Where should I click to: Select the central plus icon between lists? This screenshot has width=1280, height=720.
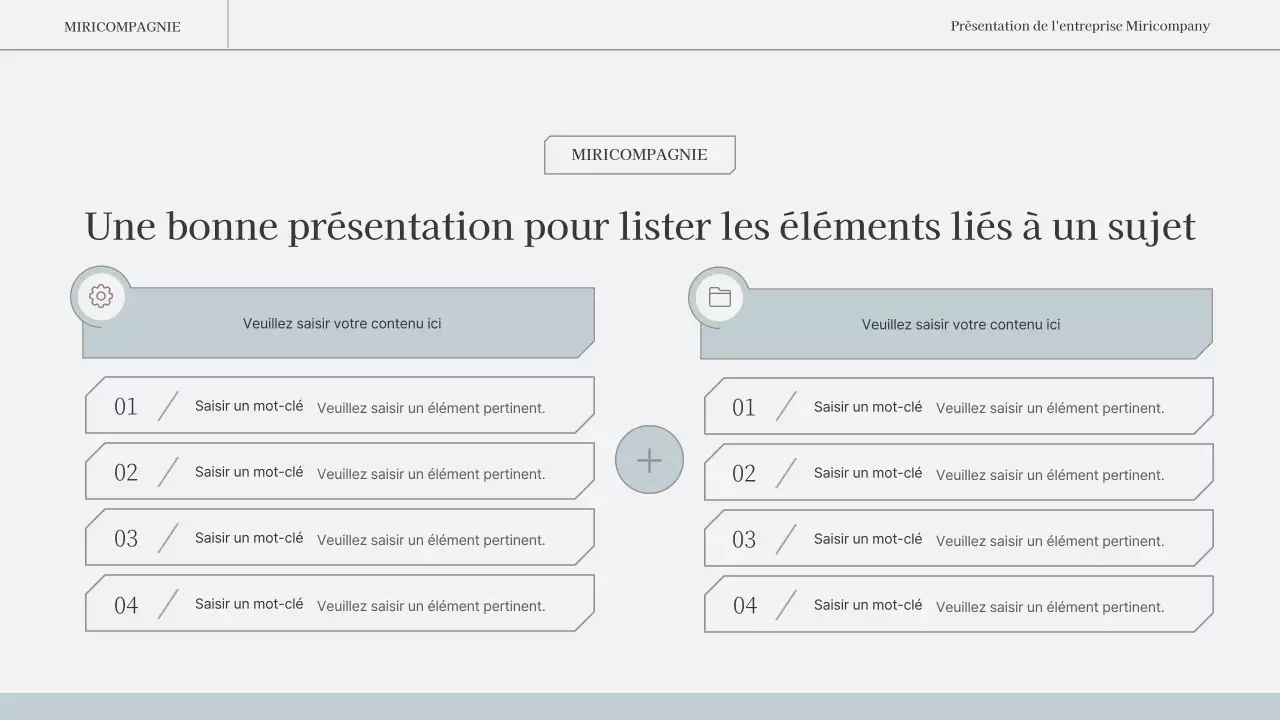pyautogui.click(x=649, y=459)
